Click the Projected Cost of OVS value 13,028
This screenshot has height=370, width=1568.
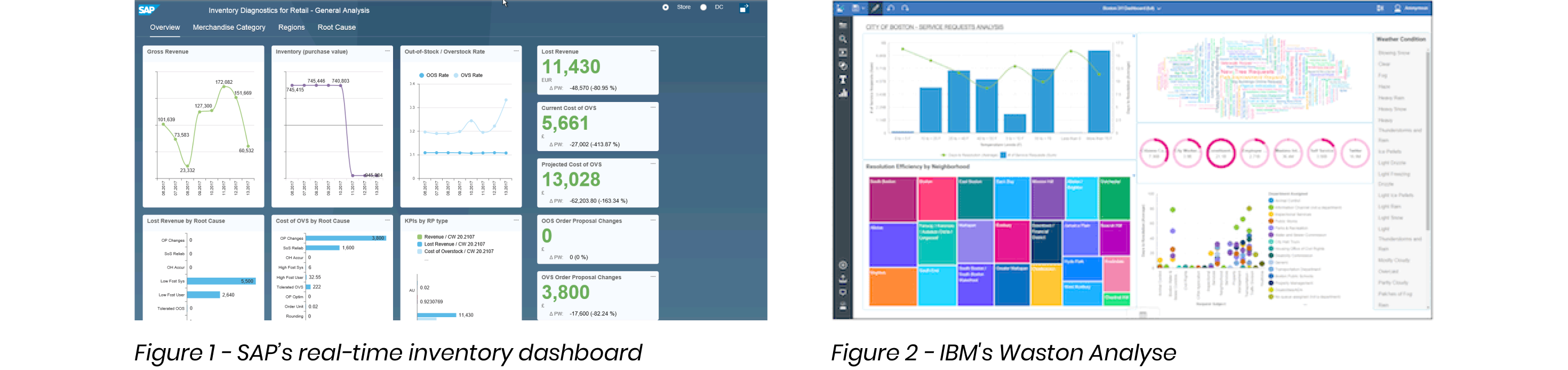pyautogui.click(x=571, y=180)
